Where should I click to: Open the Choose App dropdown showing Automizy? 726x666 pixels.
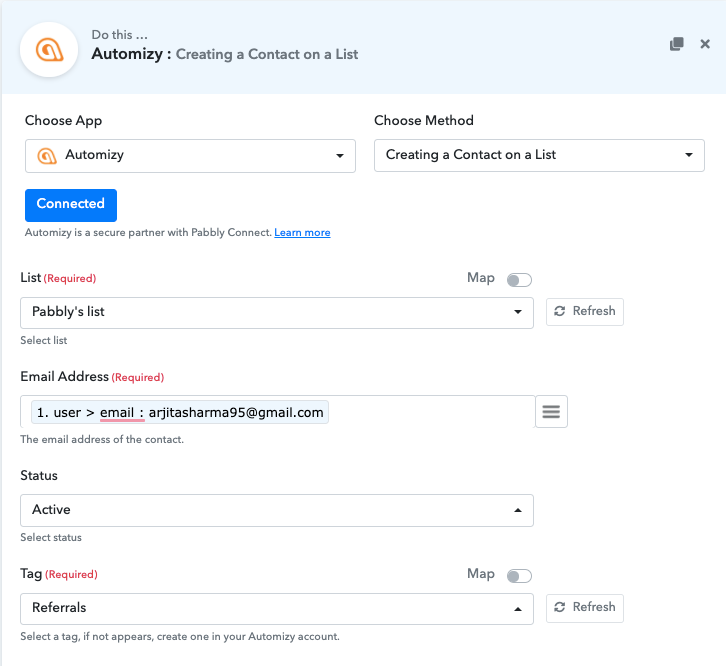(190, 156)
